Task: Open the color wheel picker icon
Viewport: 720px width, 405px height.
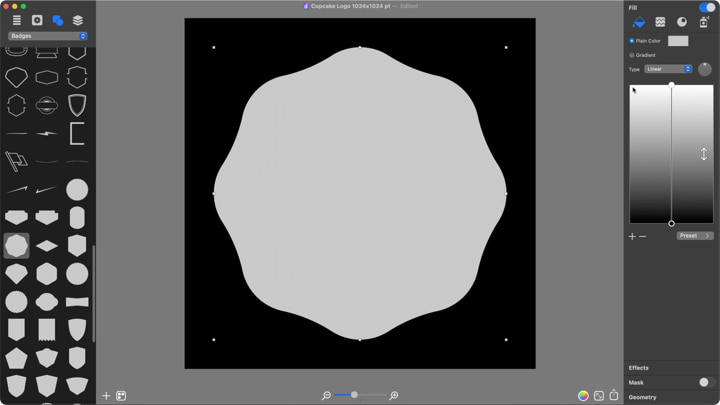Action: click(583, 396)
